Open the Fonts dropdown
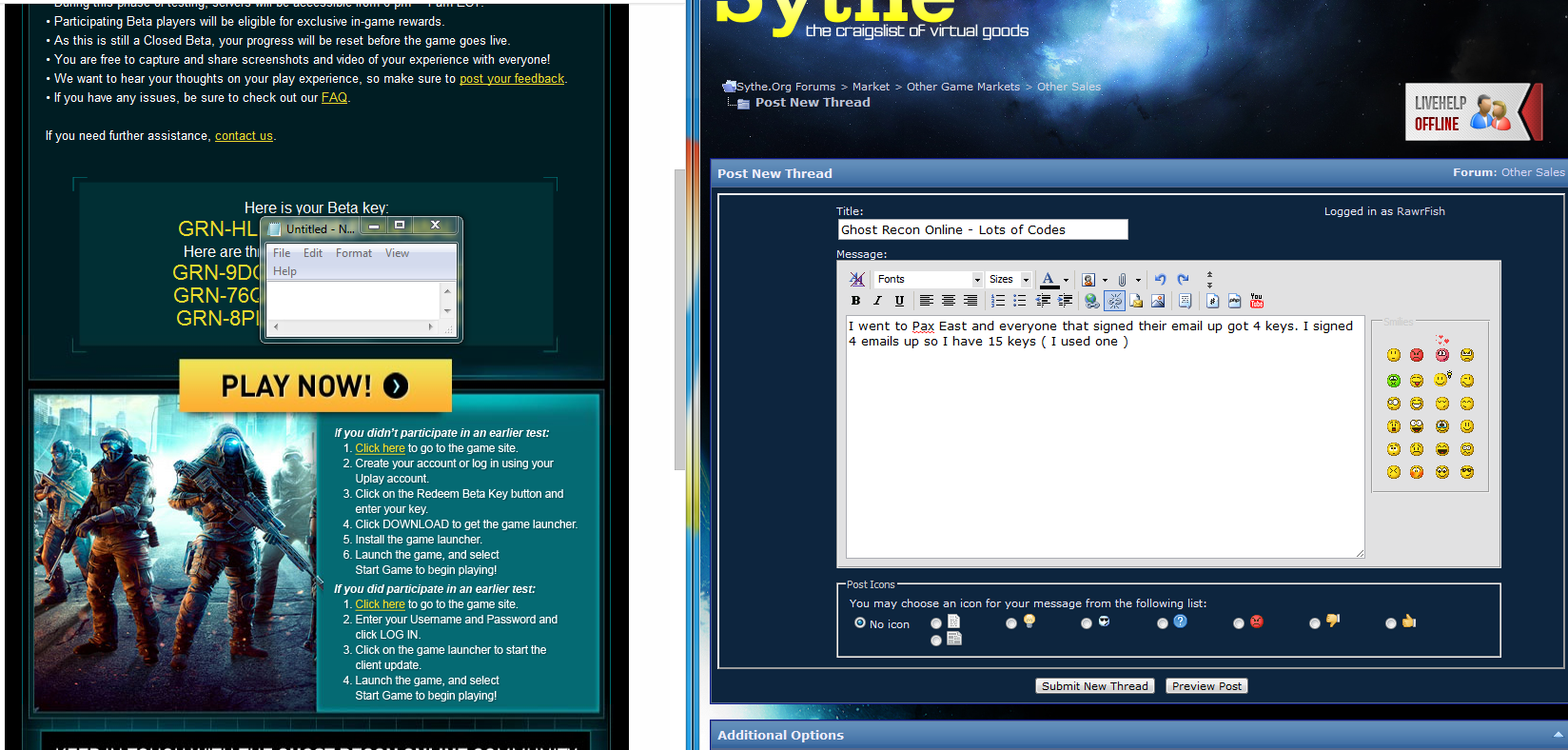The height and width of the screenshot is (750, 1568). [928, 279]
